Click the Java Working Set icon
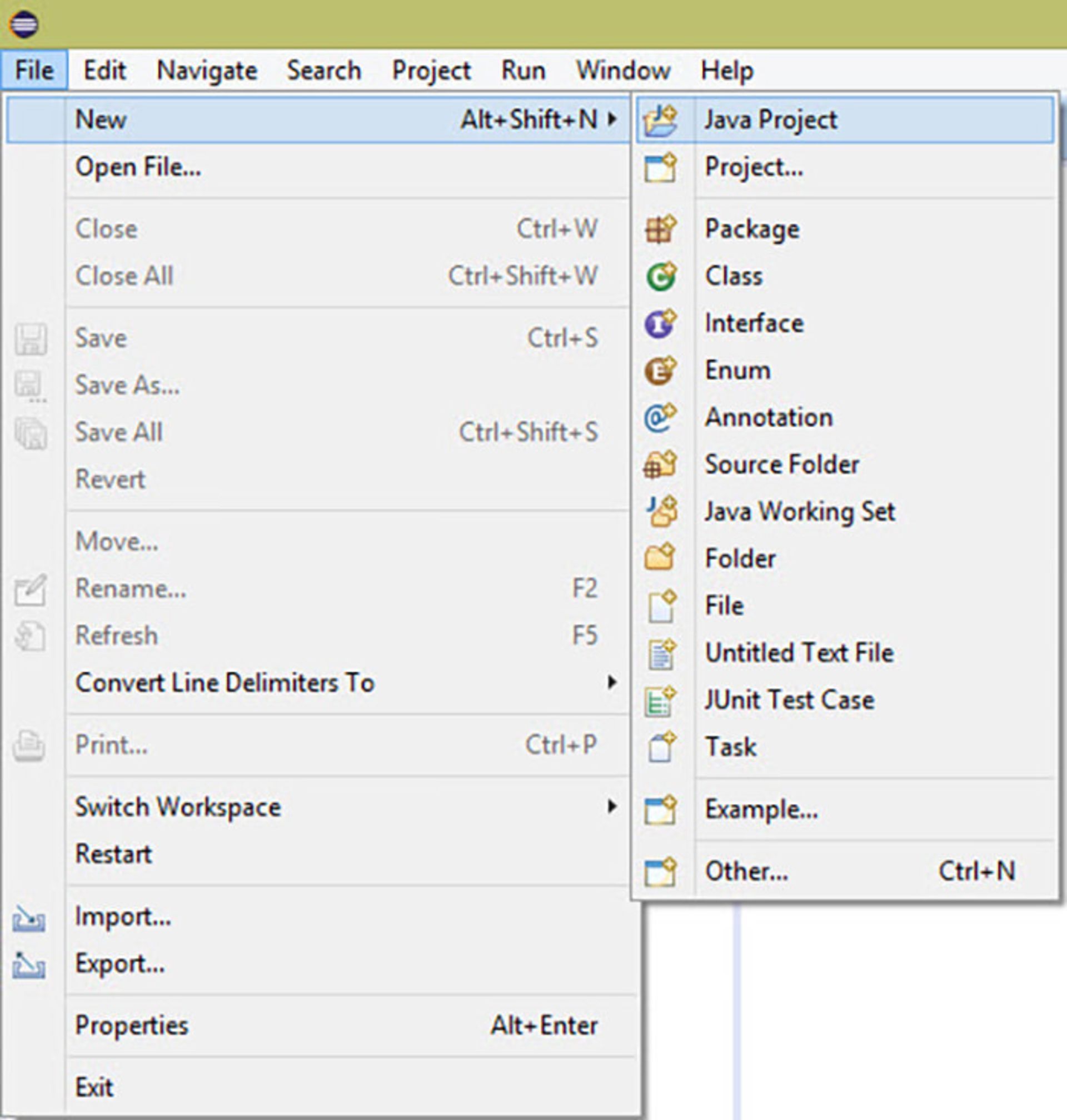 point(661,511)
